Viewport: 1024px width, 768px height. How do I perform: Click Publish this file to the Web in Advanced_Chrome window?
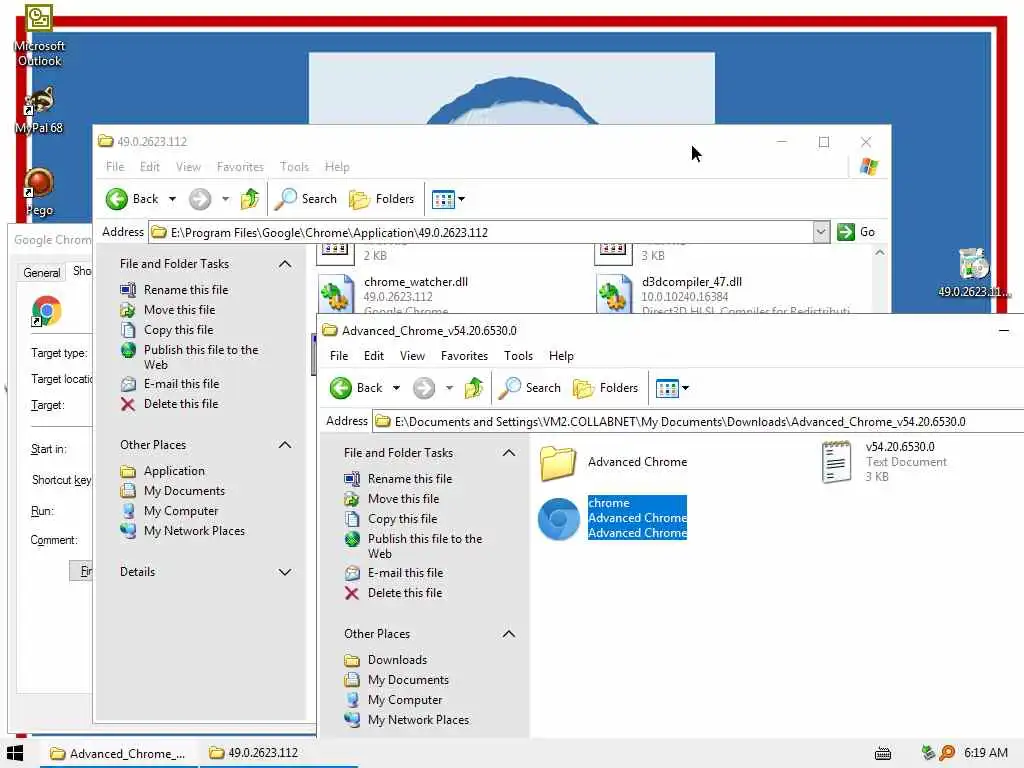tap(413, 546)
